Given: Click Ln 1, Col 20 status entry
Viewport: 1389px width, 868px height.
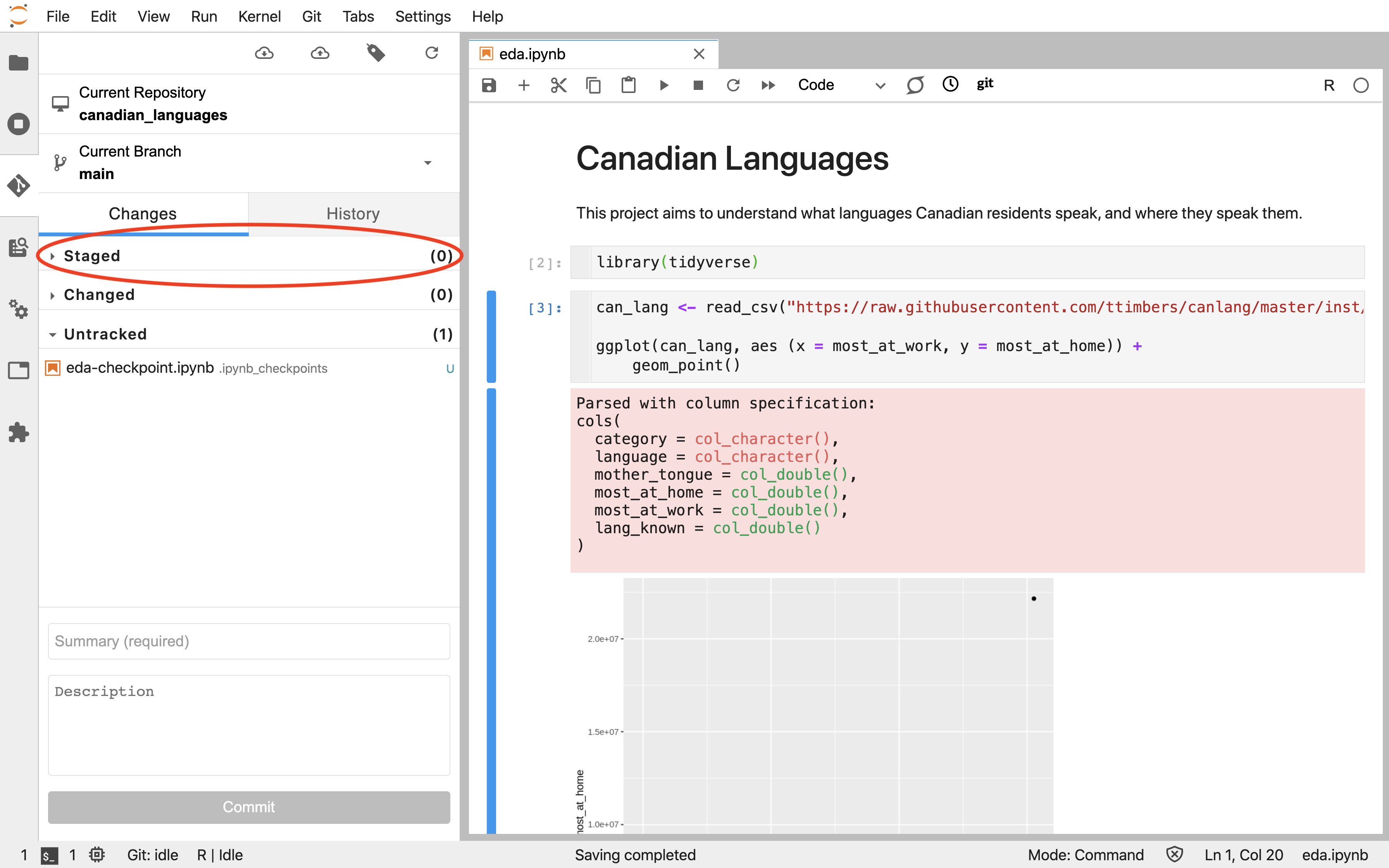Looking at the screenshot, I should point(1244,855).
